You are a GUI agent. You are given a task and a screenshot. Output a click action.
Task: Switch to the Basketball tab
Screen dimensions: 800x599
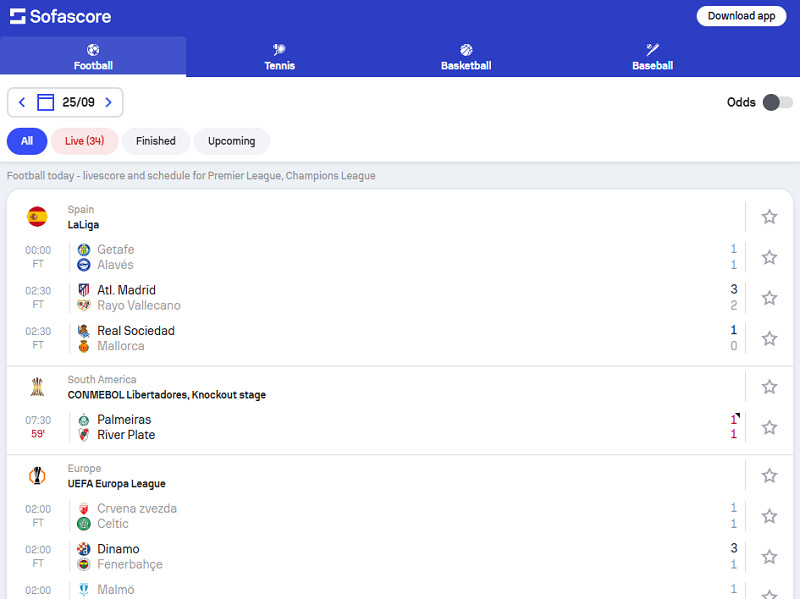[x=466, y=57]
